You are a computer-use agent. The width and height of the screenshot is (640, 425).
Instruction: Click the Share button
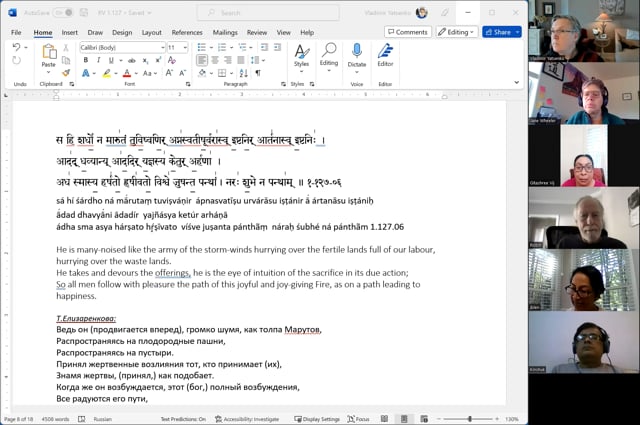tap(502, 32)
